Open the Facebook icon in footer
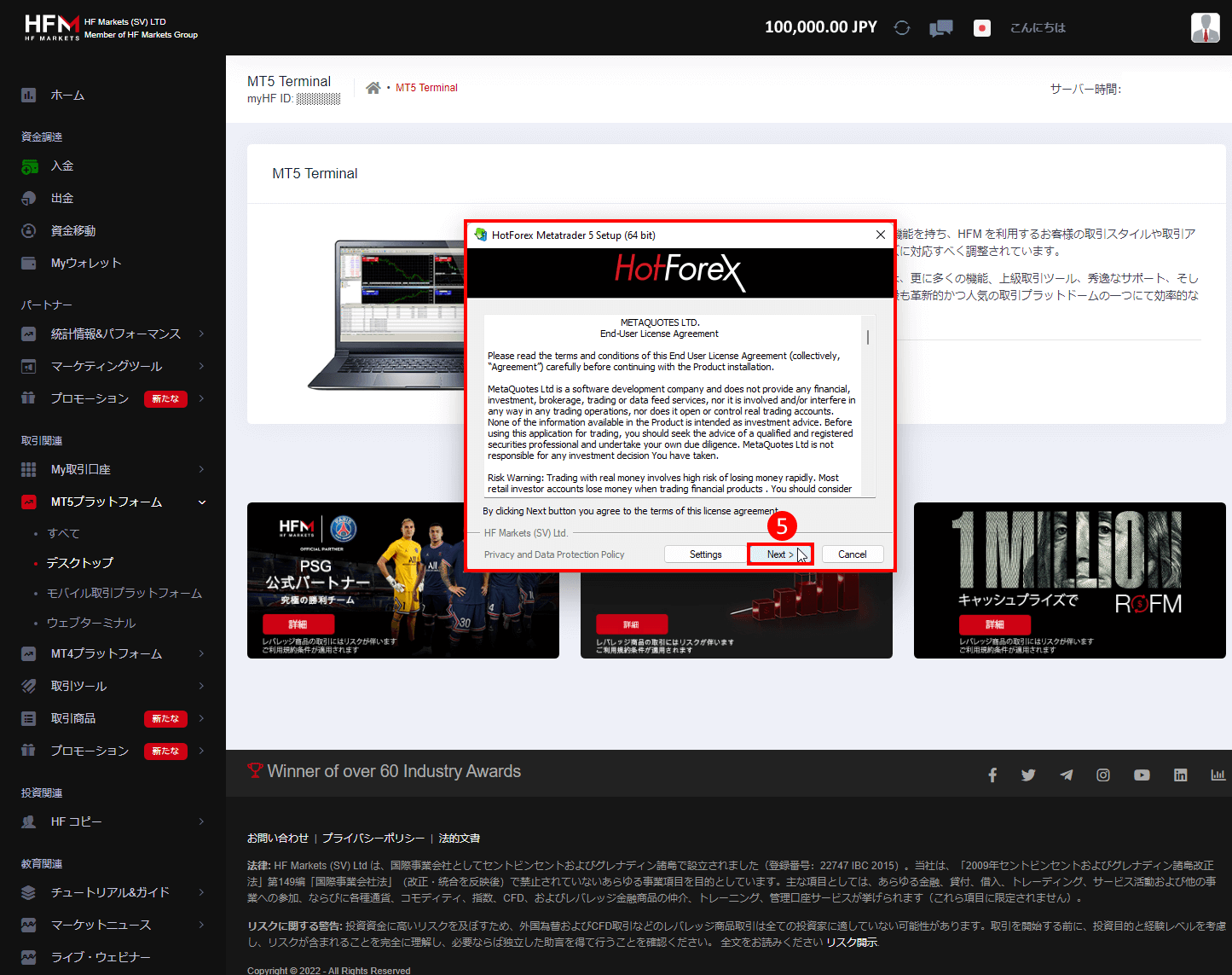The image size is (1232, 975). pyautogui.click(x=992, y=775)
